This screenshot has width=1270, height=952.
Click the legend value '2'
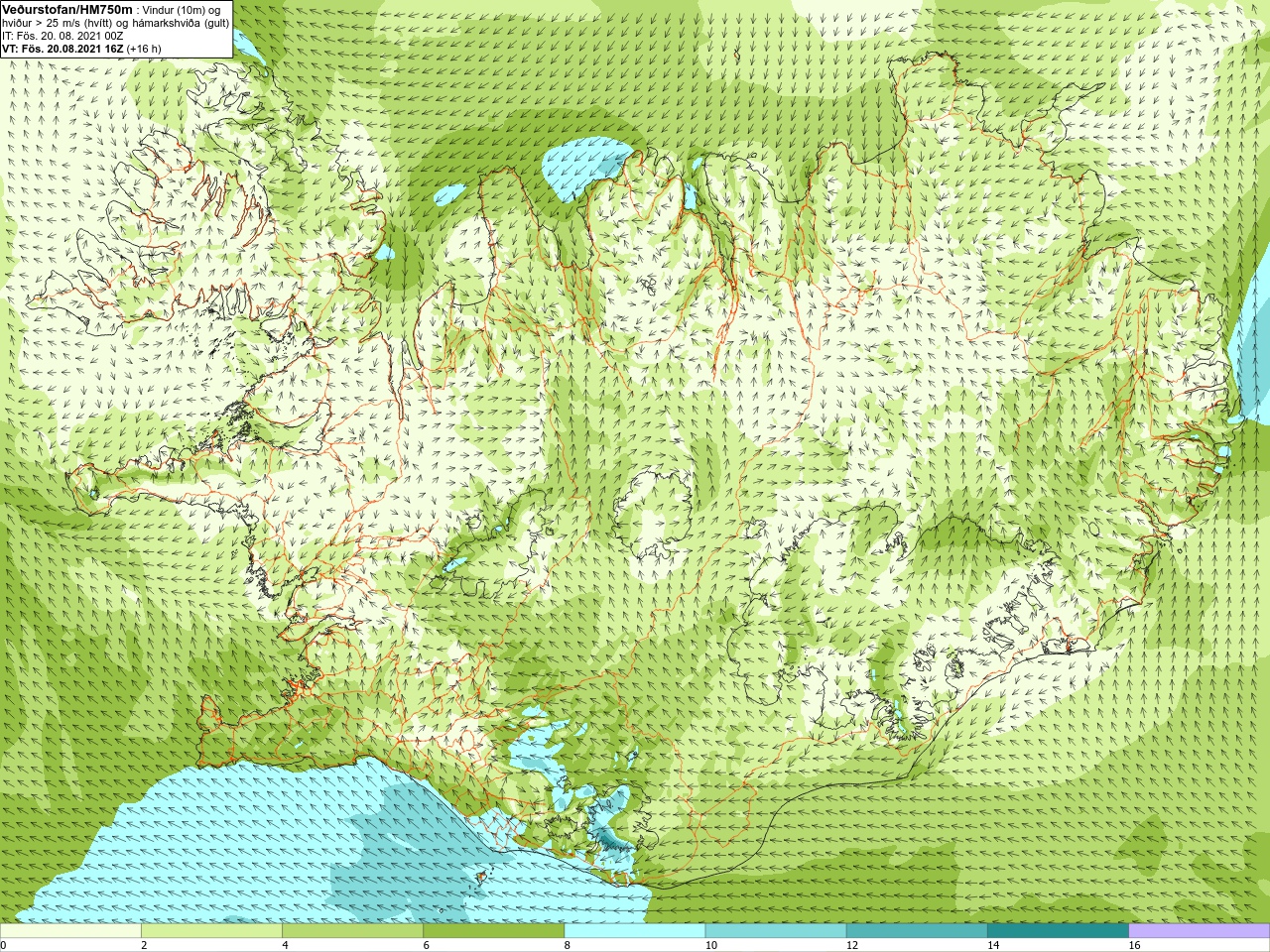pos(144,945)
